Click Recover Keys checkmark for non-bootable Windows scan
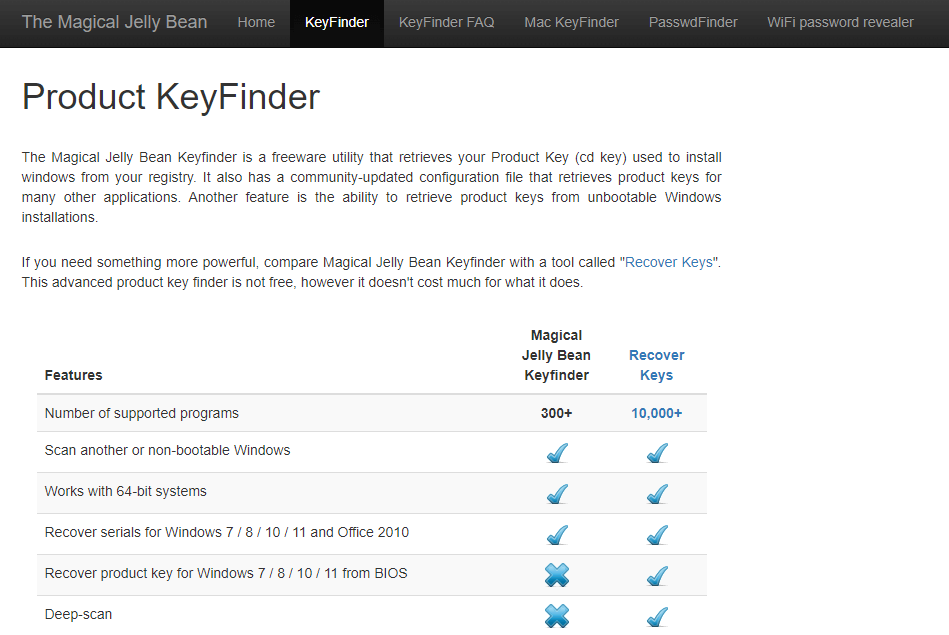The width and height of the screenshot is (949, 635). tap(657, 453)
